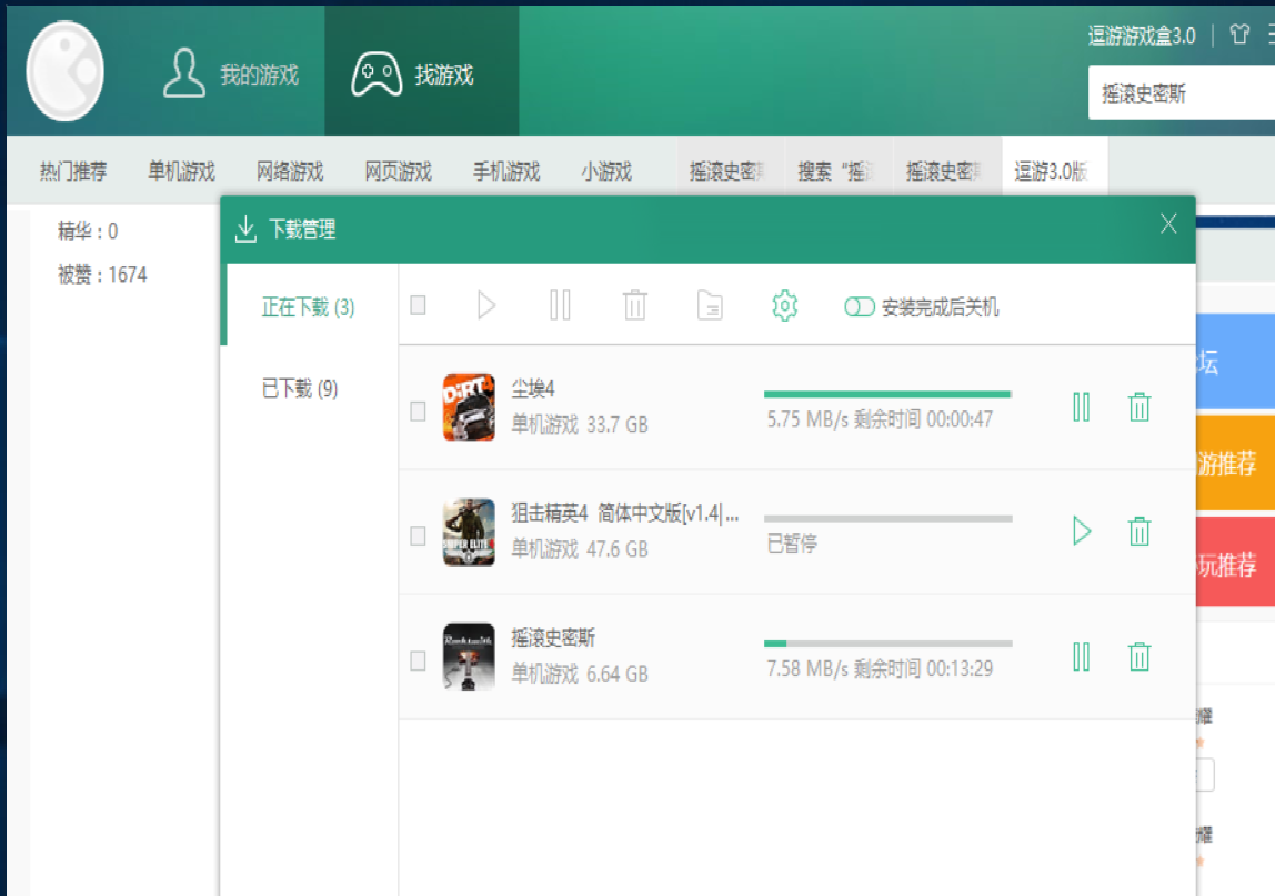Screen dimensions: 1275x896
Task: Click the 被赞：1674 text
Action: pos(103,274)
